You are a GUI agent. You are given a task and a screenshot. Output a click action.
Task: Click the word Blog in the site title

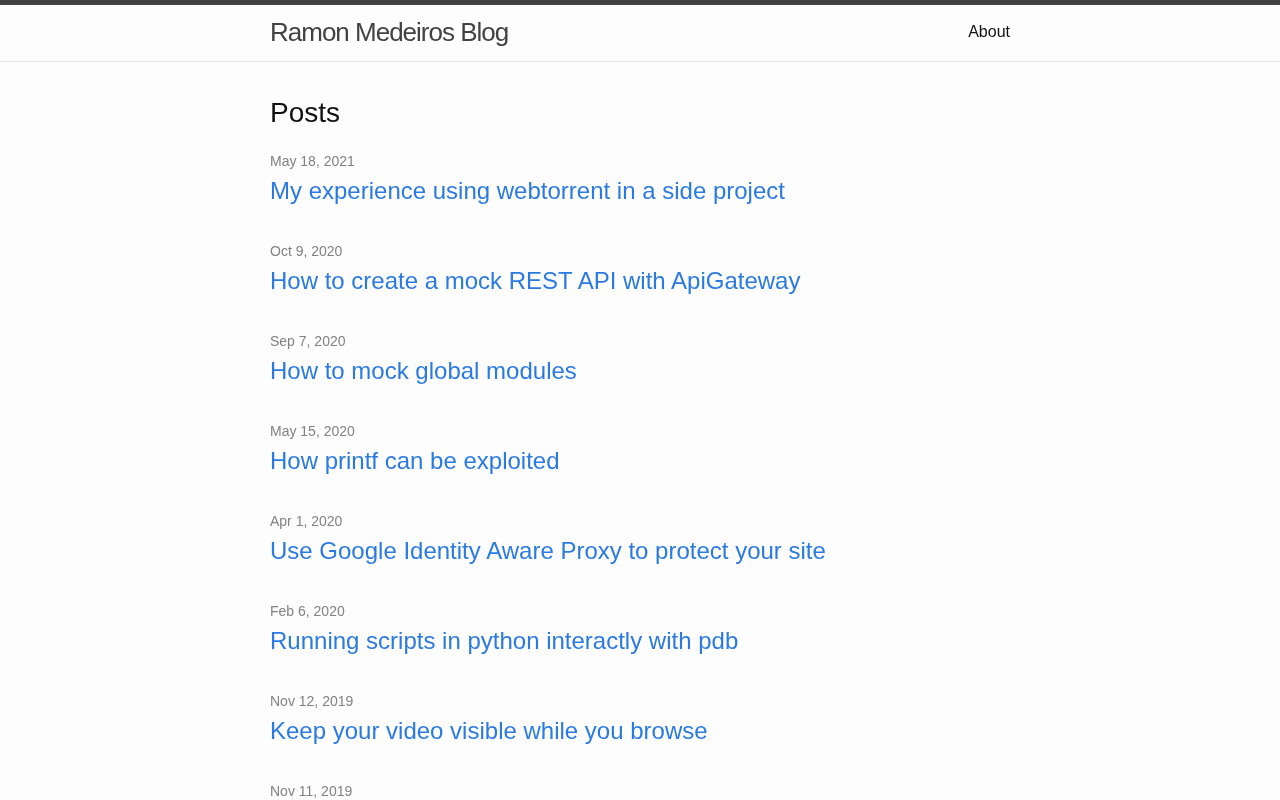coord(484,32)
